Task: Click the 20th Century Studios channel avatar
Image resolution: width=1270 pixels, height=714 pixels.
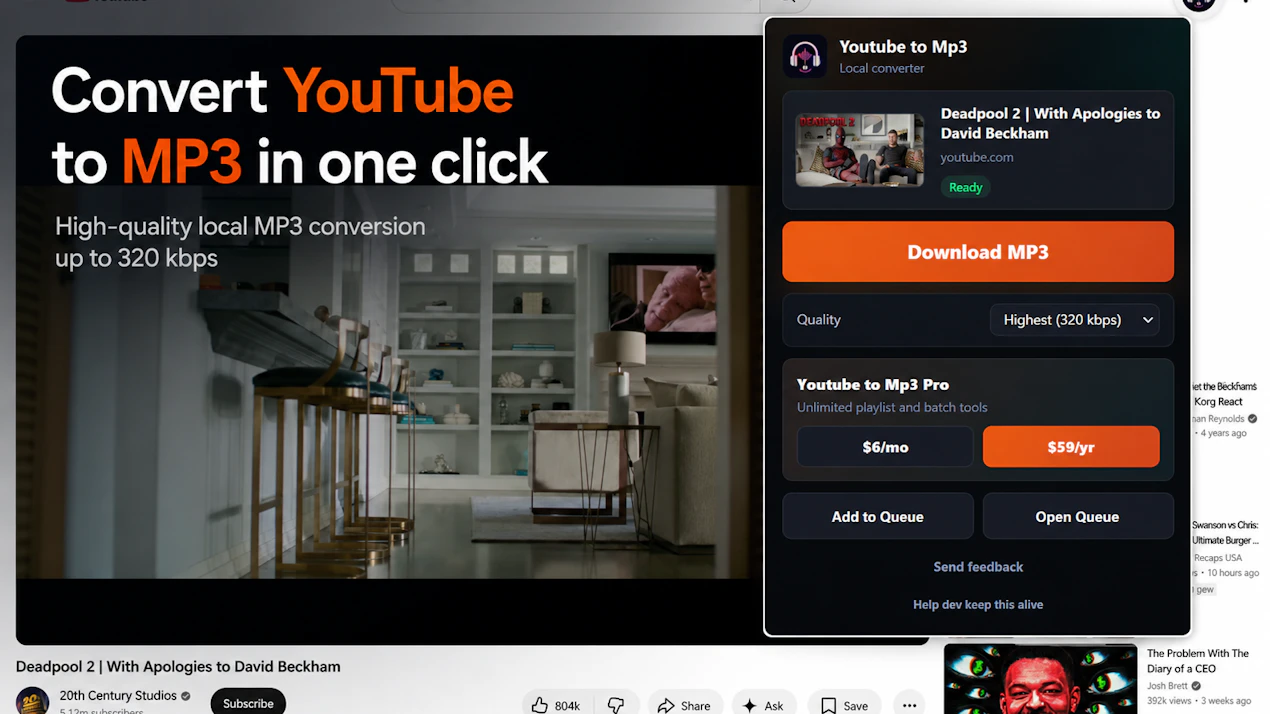Action: coord(32,701)
